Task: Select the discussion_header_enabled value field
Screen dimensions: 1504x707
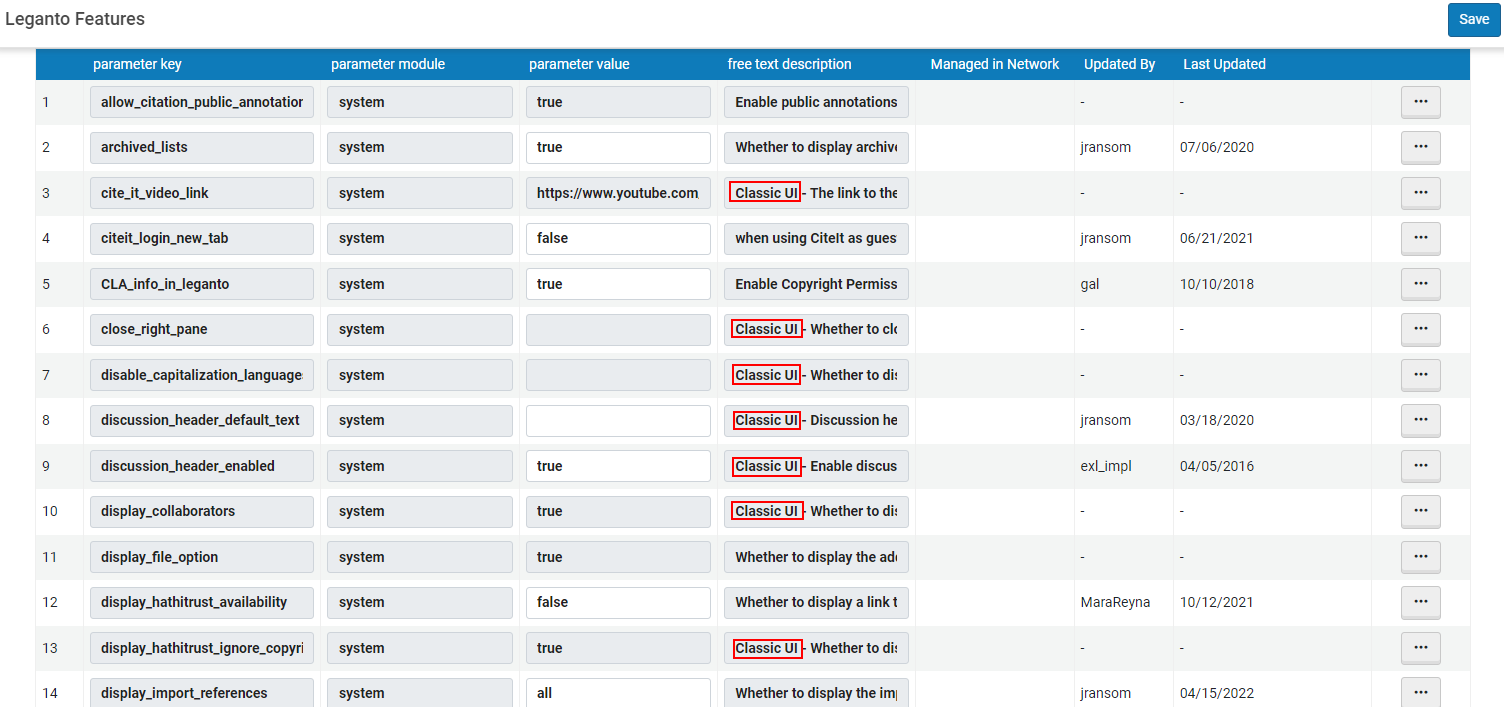Action: [x=618, y=466]
